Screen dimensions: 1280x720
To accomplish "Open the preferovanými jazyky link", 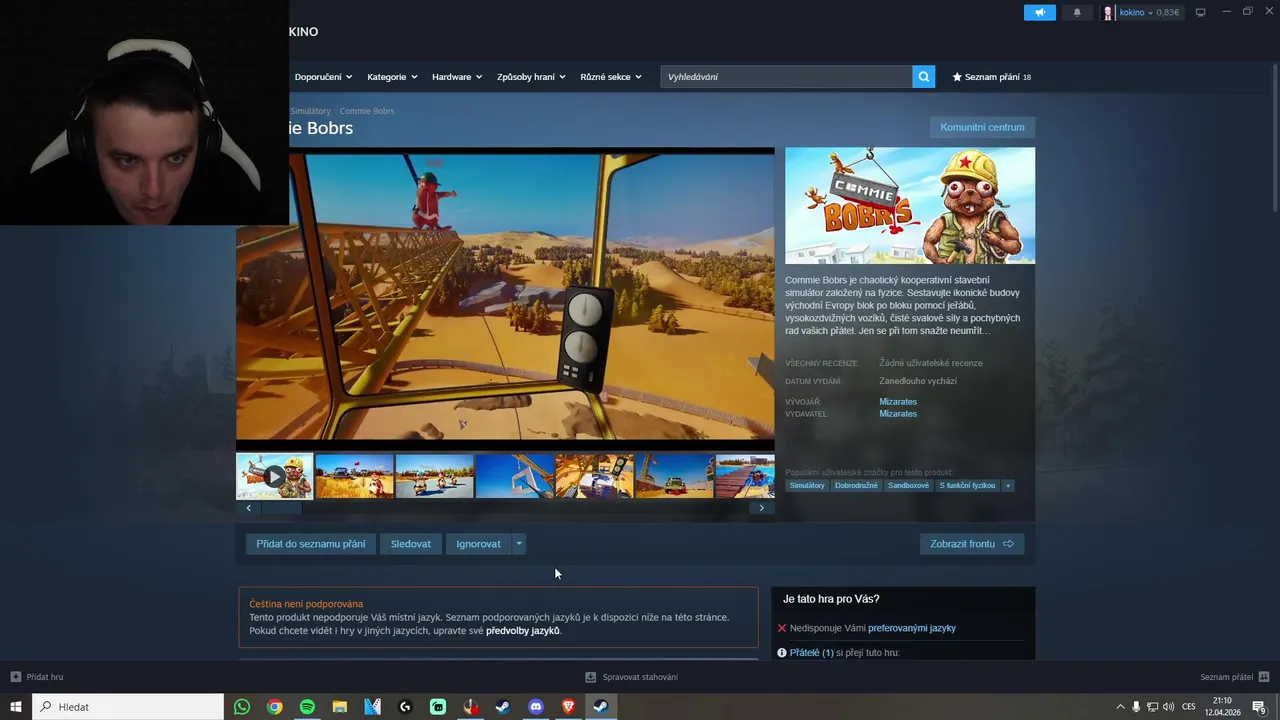I will tap(912, 628).
